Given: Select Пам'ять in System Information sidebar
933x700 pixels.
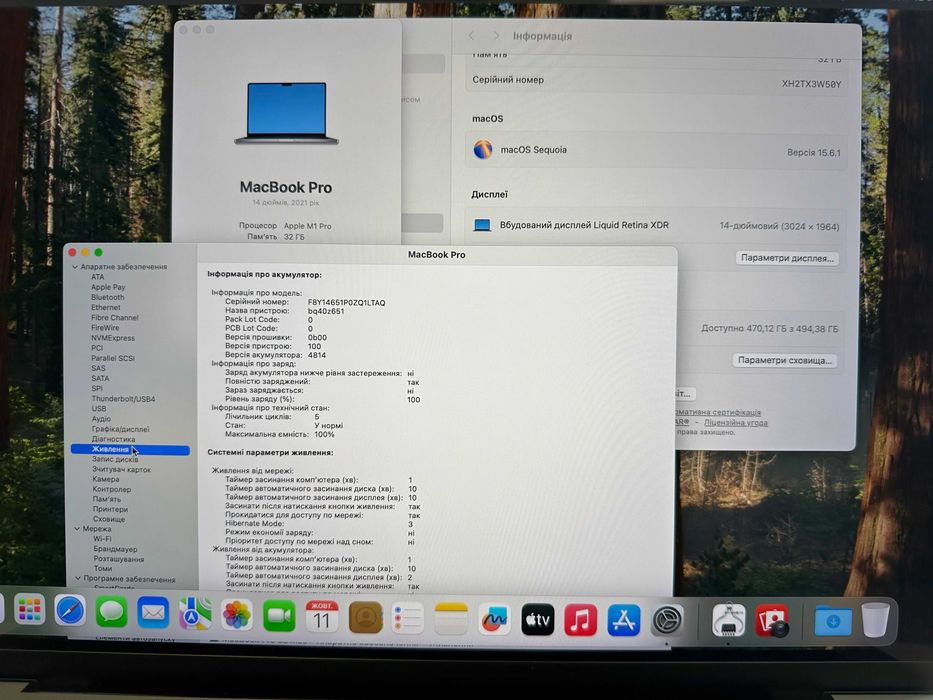Looking at the screenshot, I should 107,499.
